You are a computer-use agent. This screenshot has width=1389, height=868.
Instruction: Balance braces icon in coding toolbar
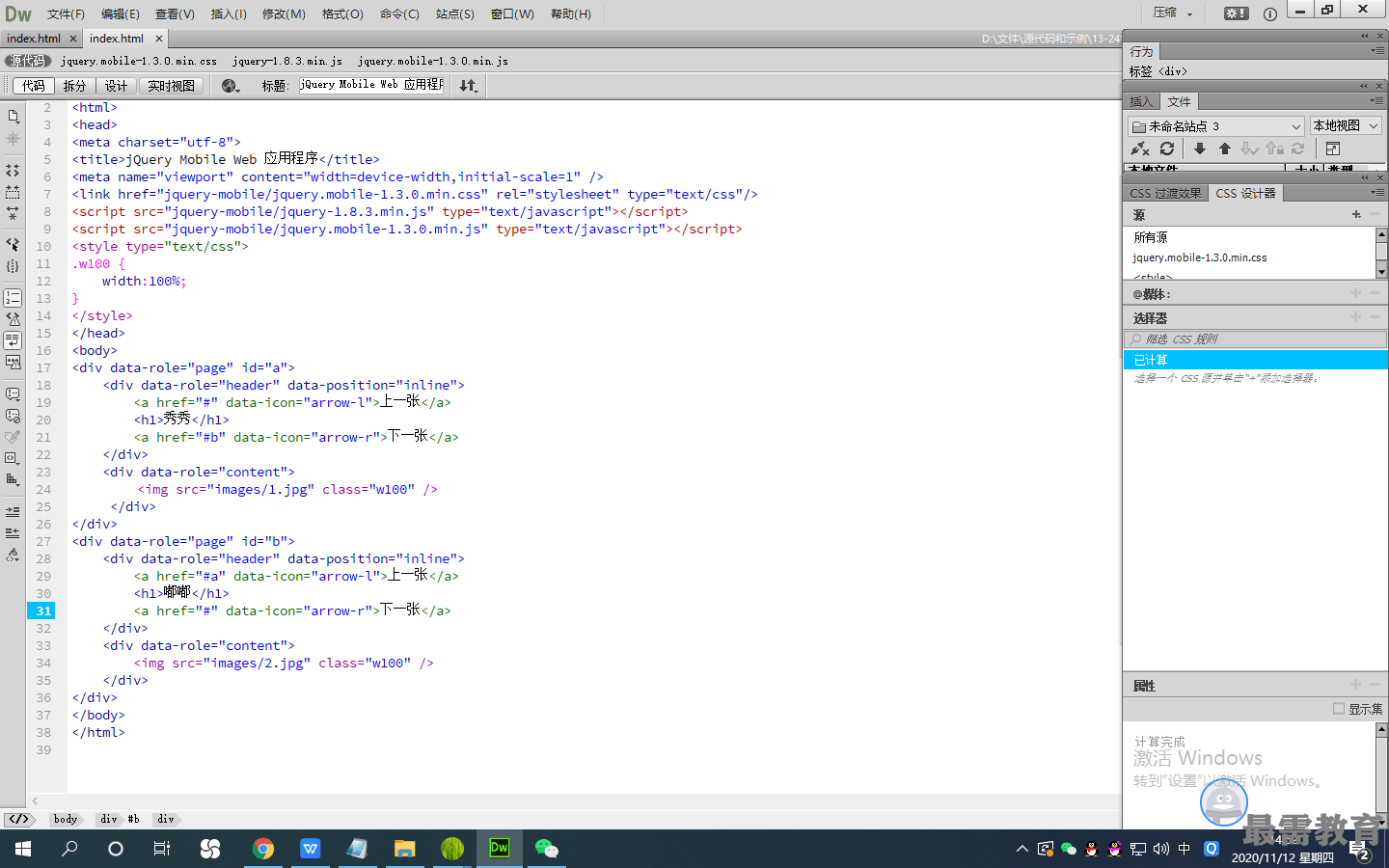tap(13, 266)
